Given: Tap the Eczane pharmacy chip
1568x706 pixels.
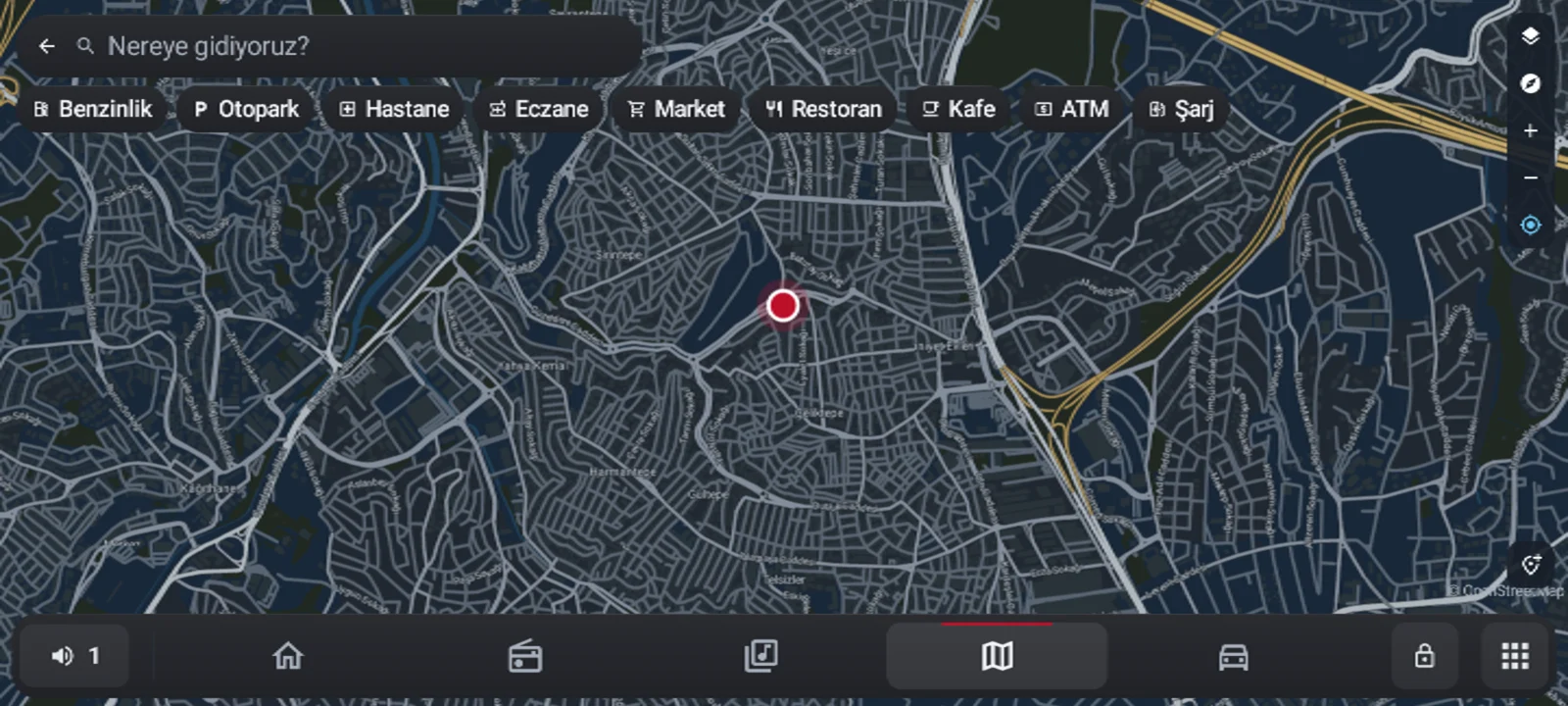Looking at the screenshot, I should click(539, 109).
